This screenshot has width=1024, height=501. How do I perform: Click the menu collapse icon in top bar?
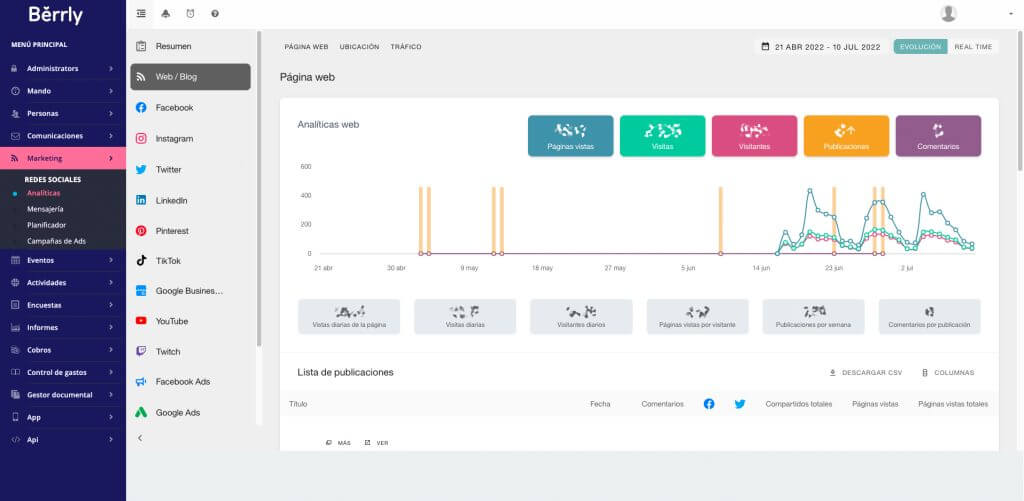click(x=141, y=14)
